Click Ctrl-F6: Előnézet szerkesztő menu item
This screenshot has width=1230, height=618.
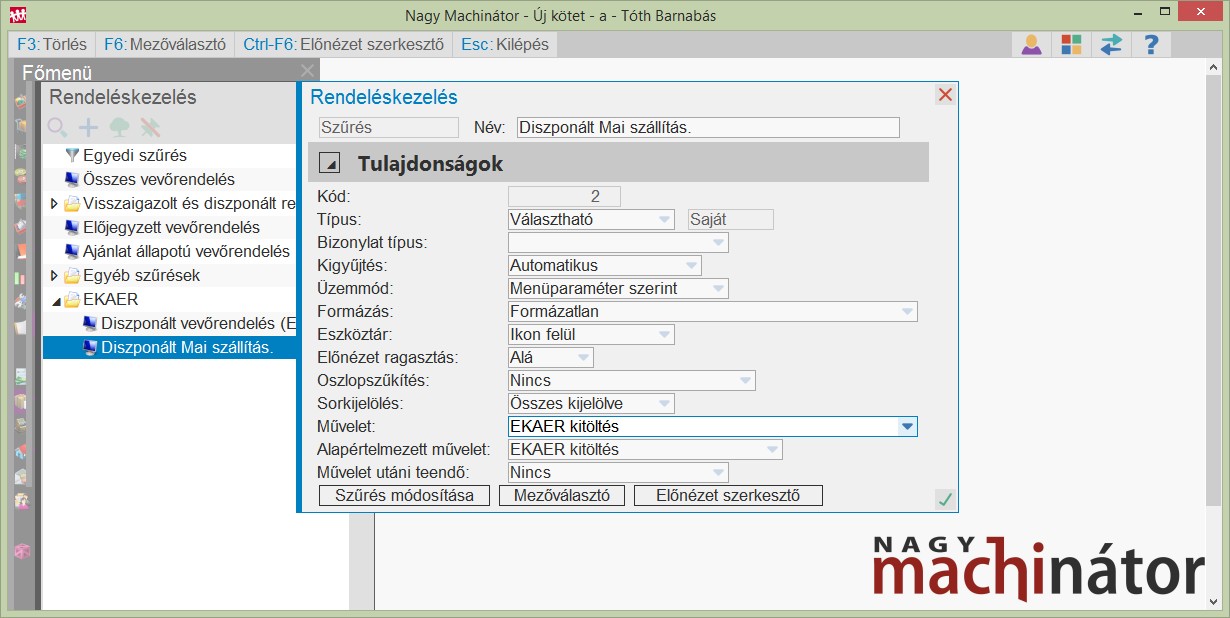coord(344,44)
